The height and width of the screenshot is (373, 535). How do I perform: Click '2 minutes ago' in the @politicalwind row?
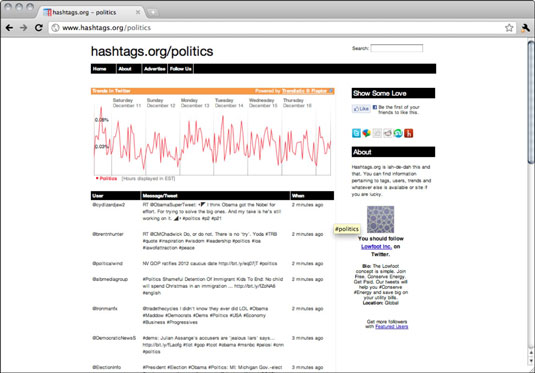[307, 263]
